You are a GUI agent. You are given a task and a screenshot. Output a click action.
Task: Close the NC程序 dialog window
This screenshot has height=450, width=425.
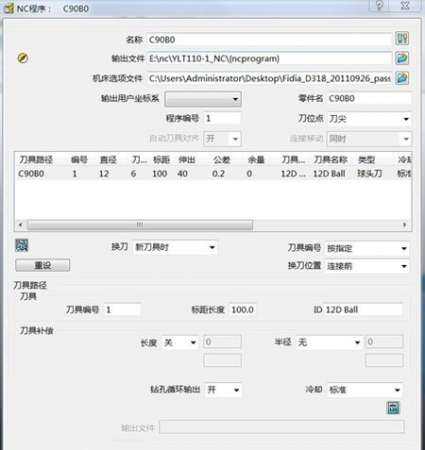(x=405, y=5)
